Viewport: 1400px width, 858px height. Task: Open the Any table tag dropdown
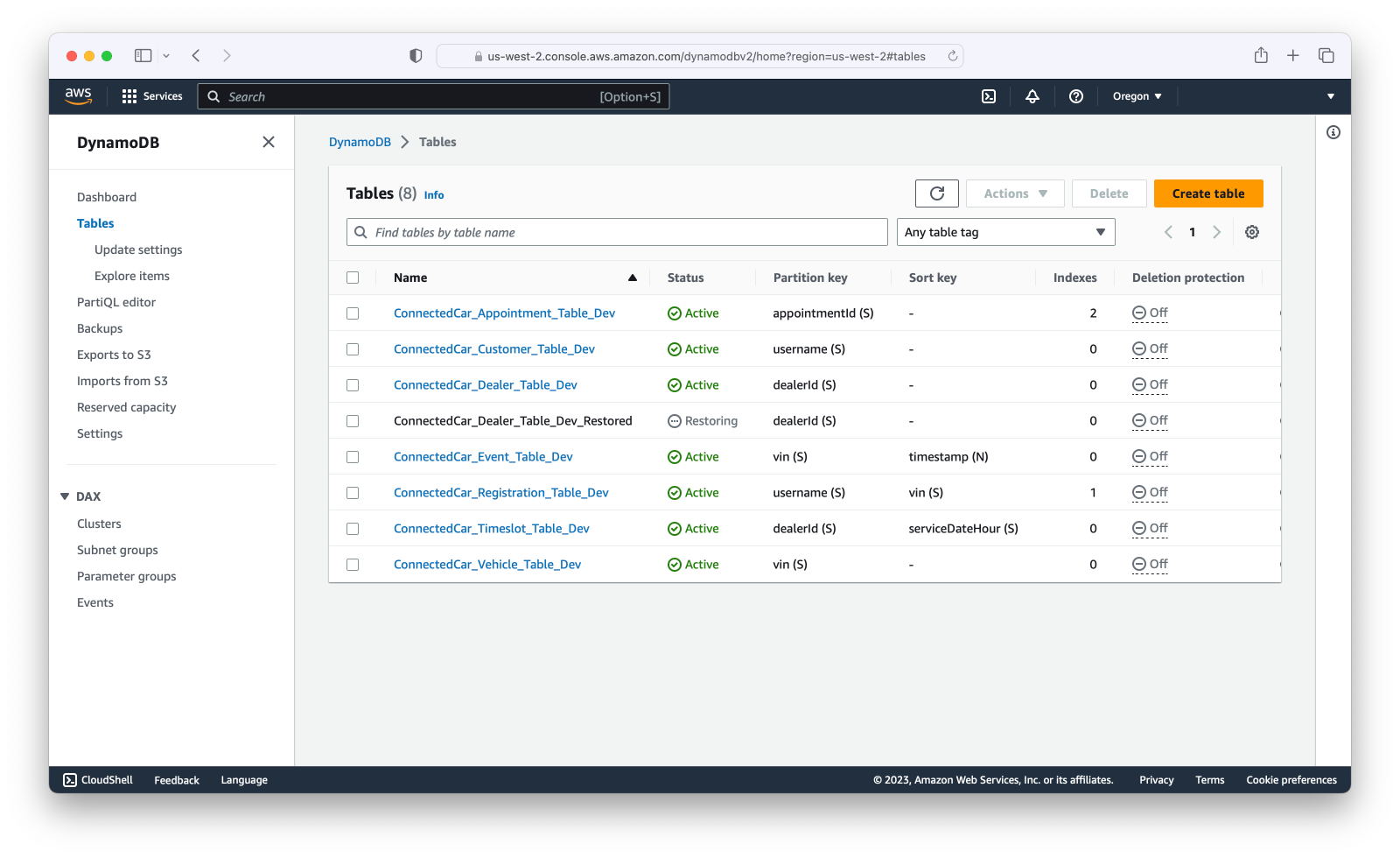click(1006, 232)
